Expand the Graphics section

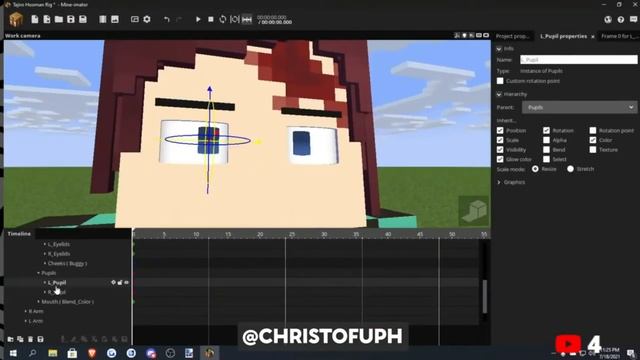[499, 182]
